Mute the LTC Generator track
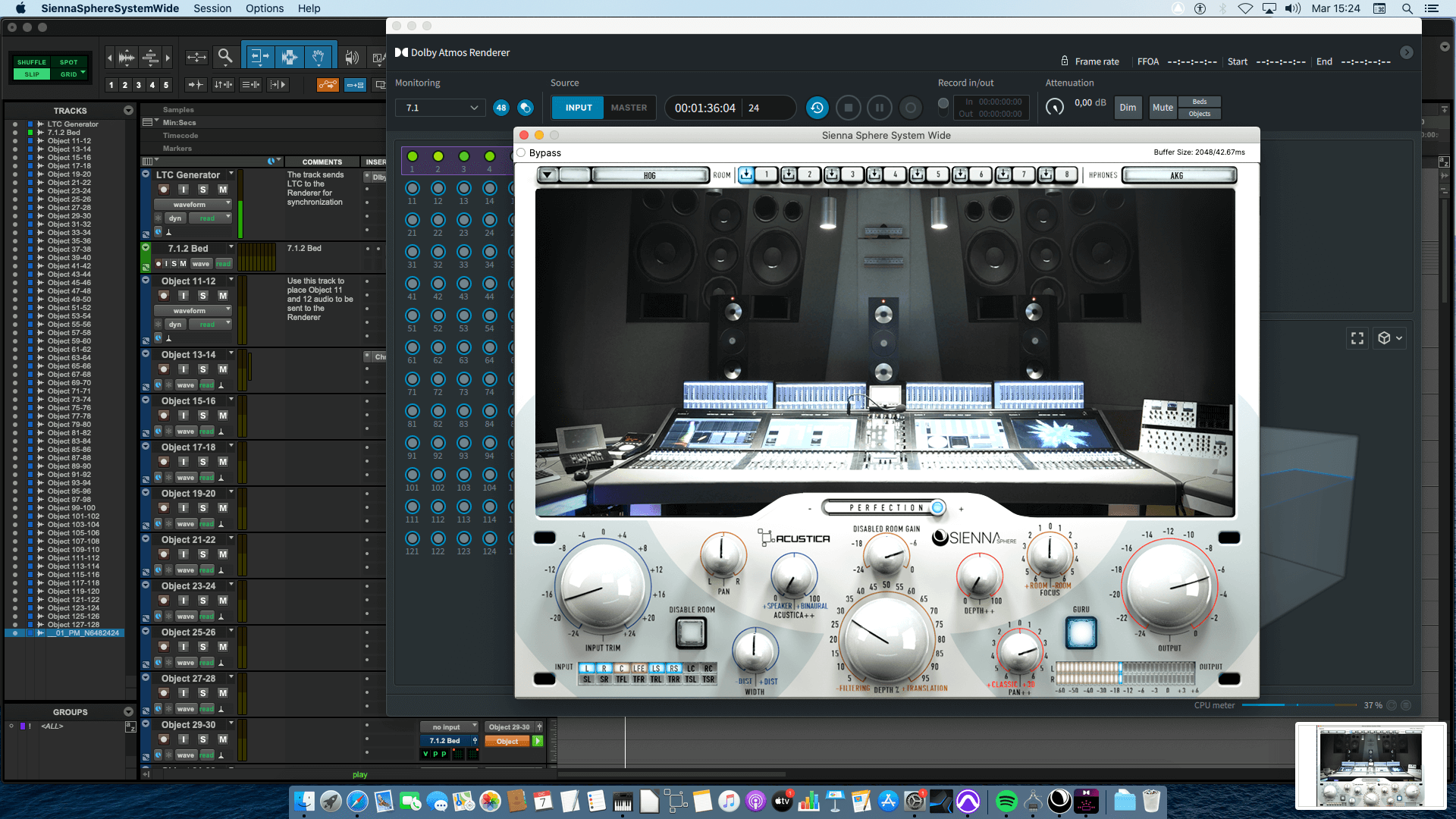 click(222, 190)
